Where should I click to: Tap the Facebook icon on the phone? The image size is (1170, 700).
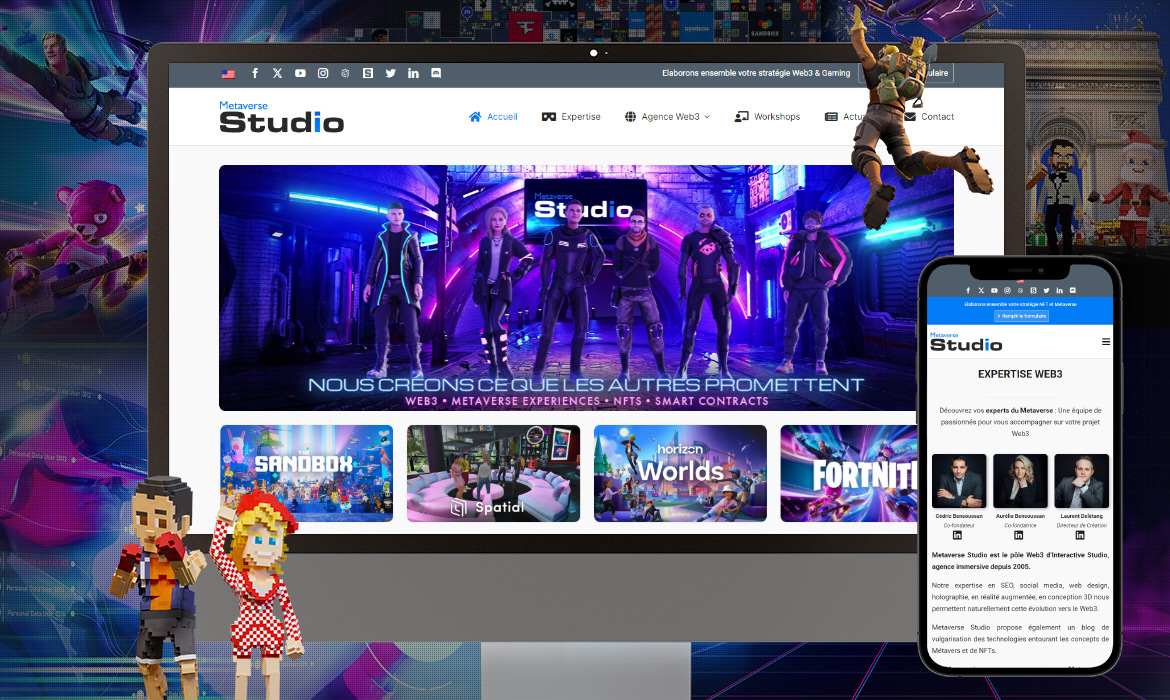(x=968, y=290)
